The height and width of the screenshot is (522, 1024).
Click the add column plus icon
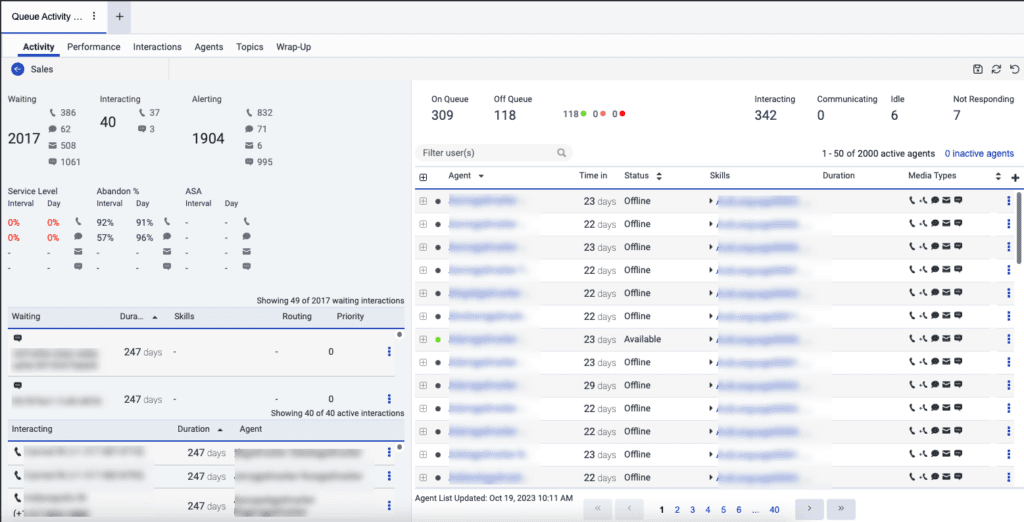tap(1016, 177)
